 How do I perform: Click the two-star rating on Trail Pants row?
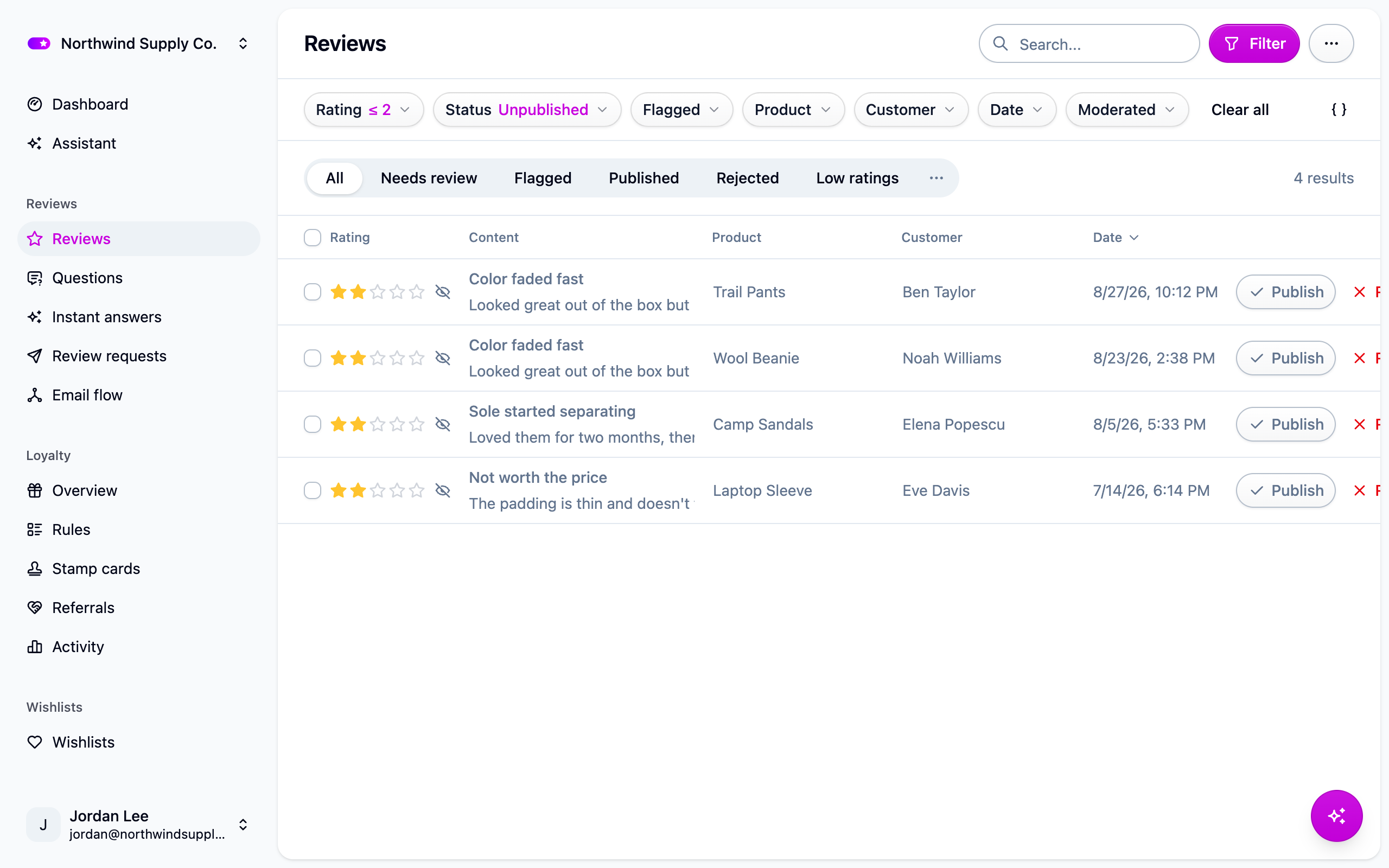377,292
